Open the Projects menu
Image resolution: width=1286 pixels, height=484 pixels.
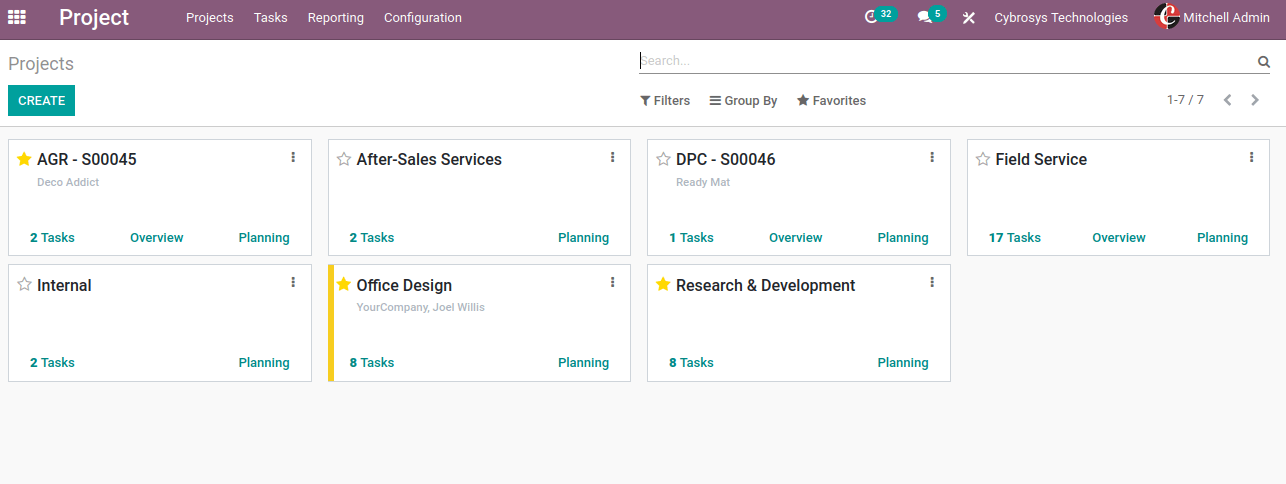coord(210,18)
